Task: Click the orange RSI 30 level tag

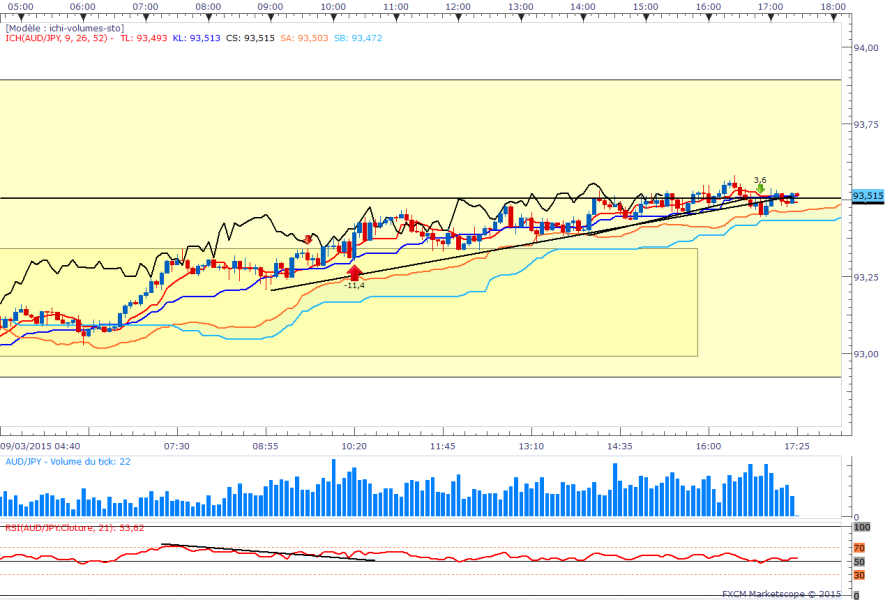Action: (858, 575)
